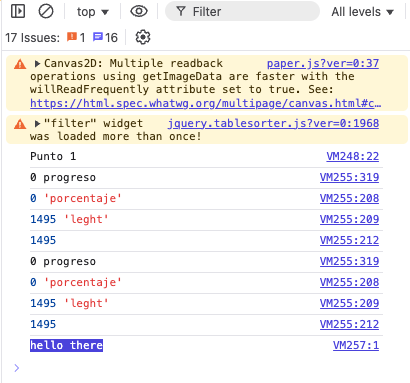The height and width of the screenshot is (383, 410).
Task: Expand the "filter" widget warning
Action: 37,124
